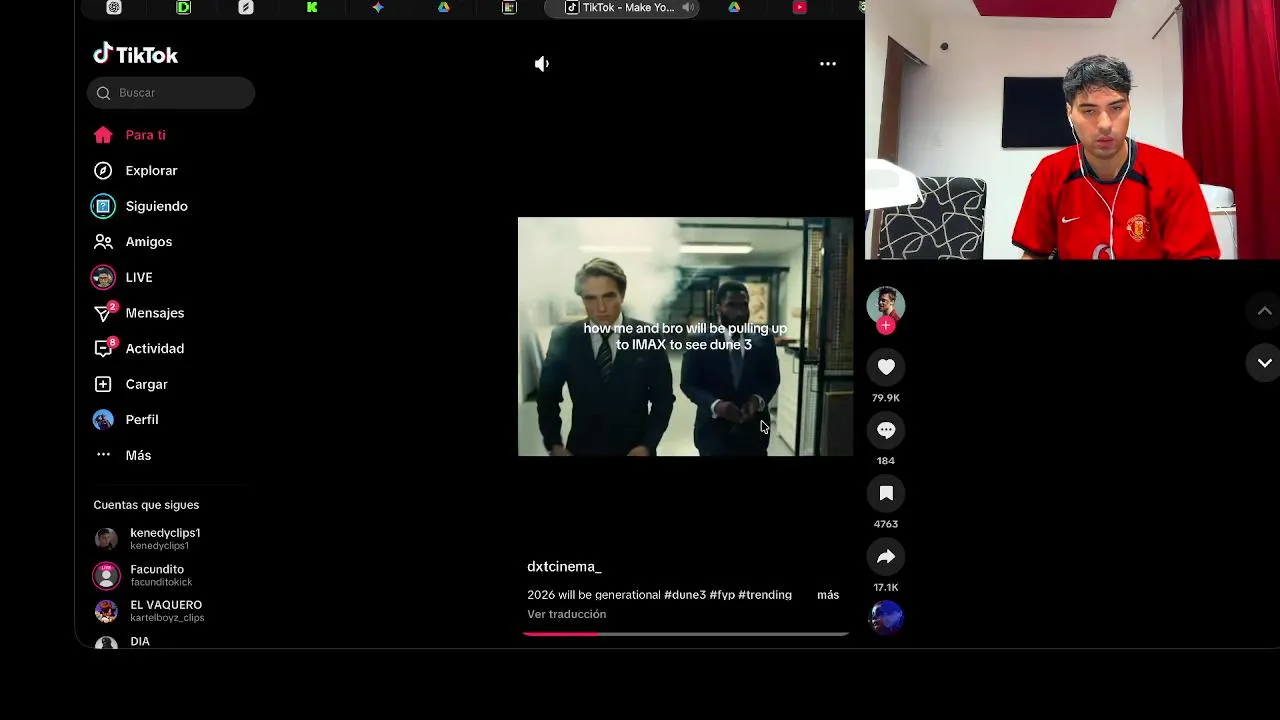Share the video with arrow icon

[x=886, y=557]
